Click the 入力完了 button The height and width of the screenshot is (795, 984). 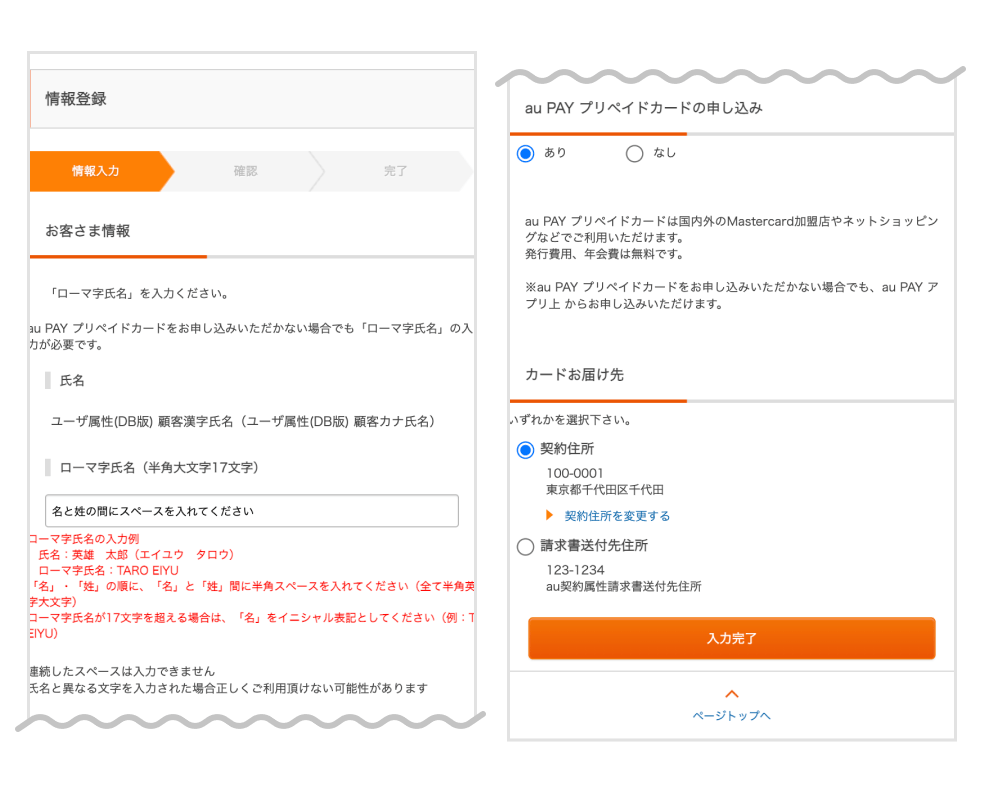coord(732,638)
